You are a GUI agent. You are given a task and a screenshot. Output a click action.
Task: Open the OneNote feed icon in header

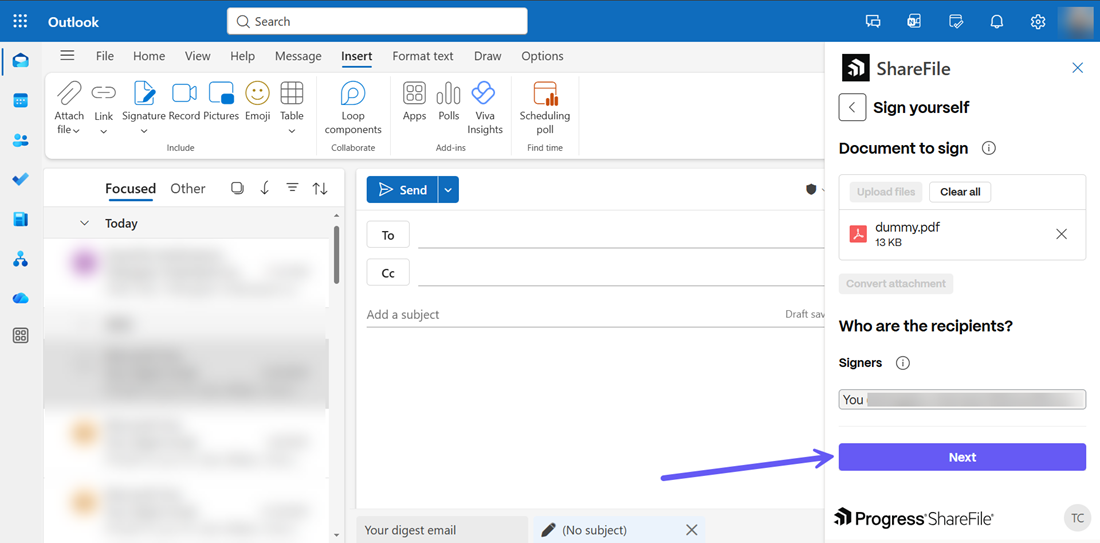914,21
